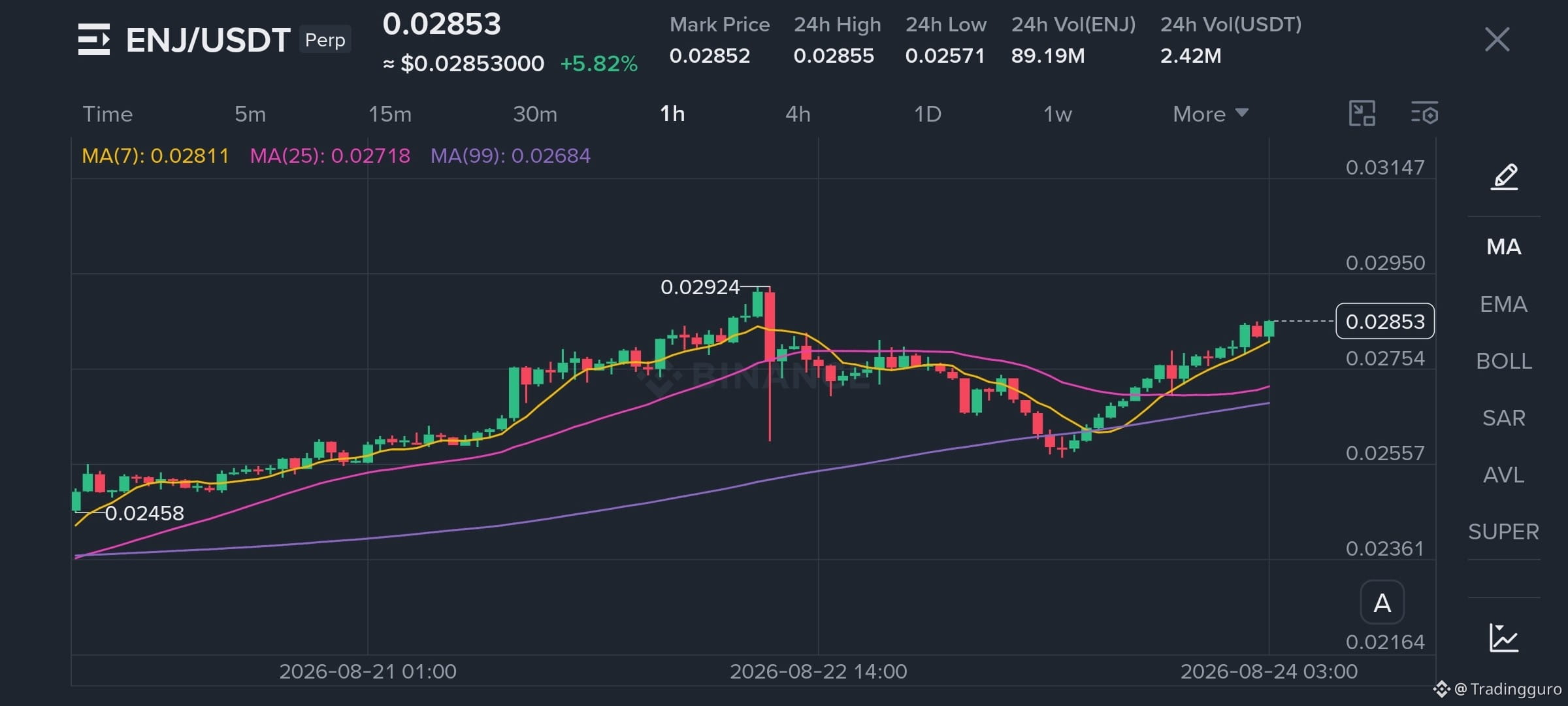Image resolution: width=1568 pixels, height=706 pixels.
Task: Click the current price tag 0.02853 on axis
Action: pyautogui.click(x=1385, y=321)
